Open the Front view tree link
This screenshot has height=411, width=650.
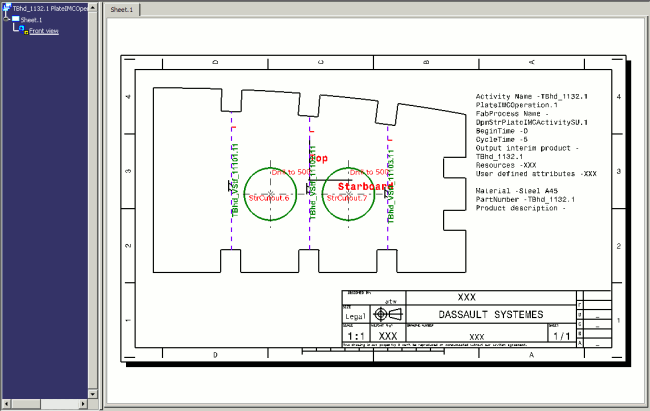pyautogui.click(x=44, y=32)
